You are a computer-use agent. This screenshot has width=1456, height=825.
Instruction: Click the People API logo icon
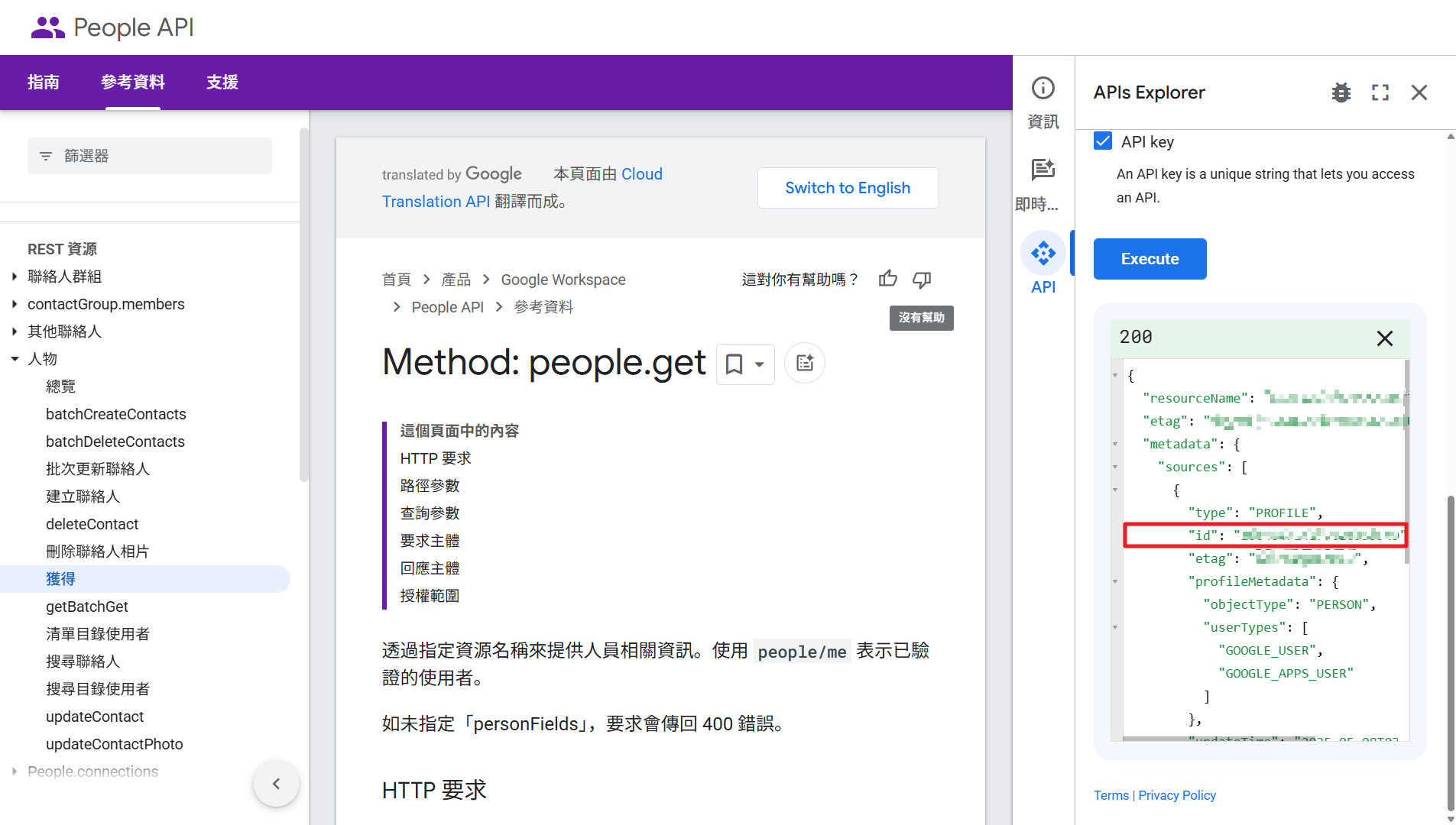[x=47, y=27]
